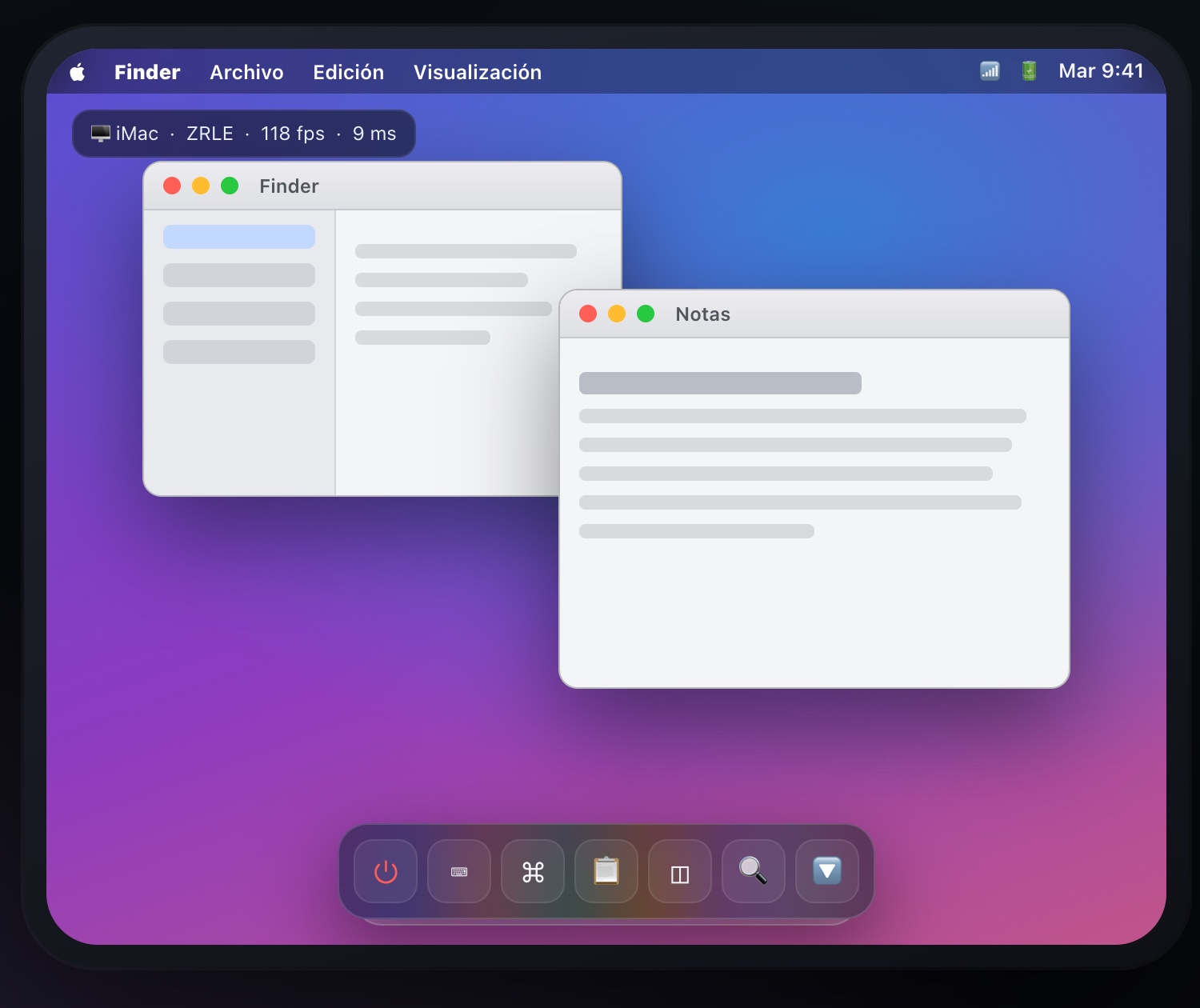Click the ZRLE encoding label

click(x=210, y=134)
